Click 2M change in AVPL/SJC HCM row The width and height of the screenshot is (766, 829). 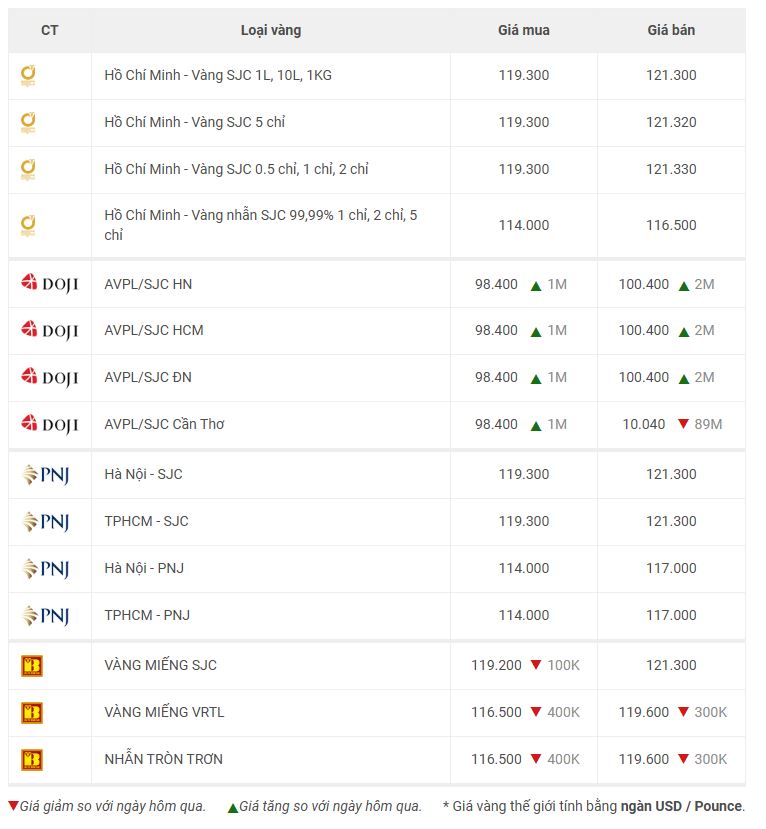coord(704,330)
